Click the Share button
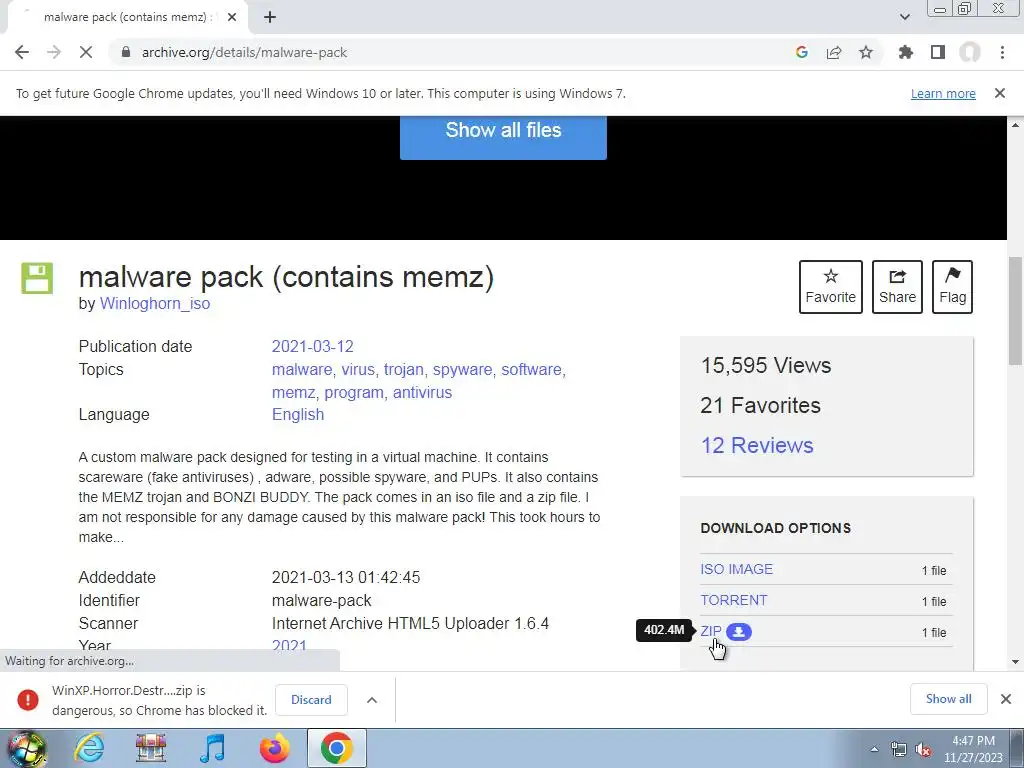 point(897,287)
